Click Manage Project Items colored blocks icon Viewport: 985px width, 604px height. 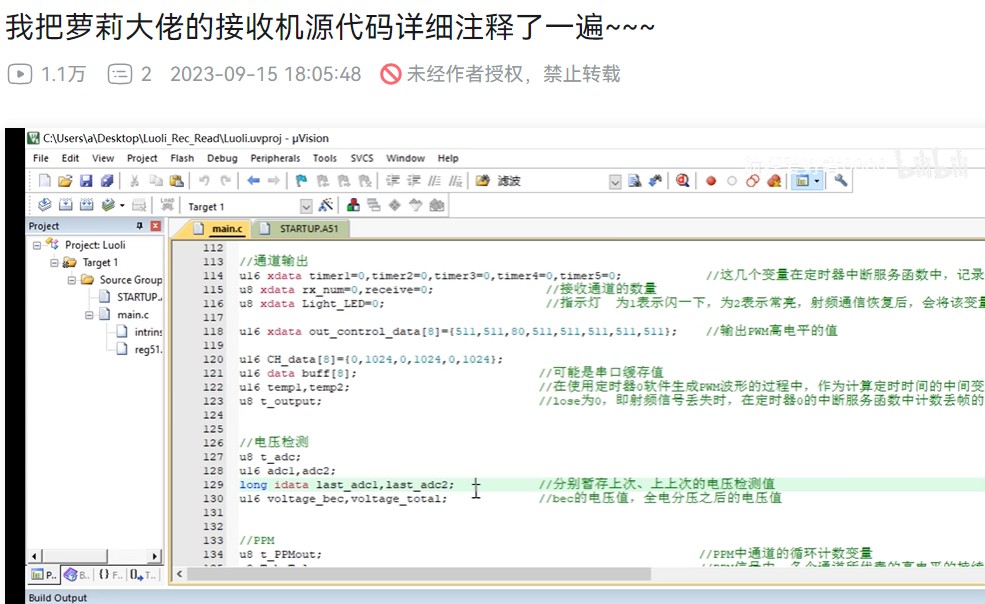click(x=353, y=206)
